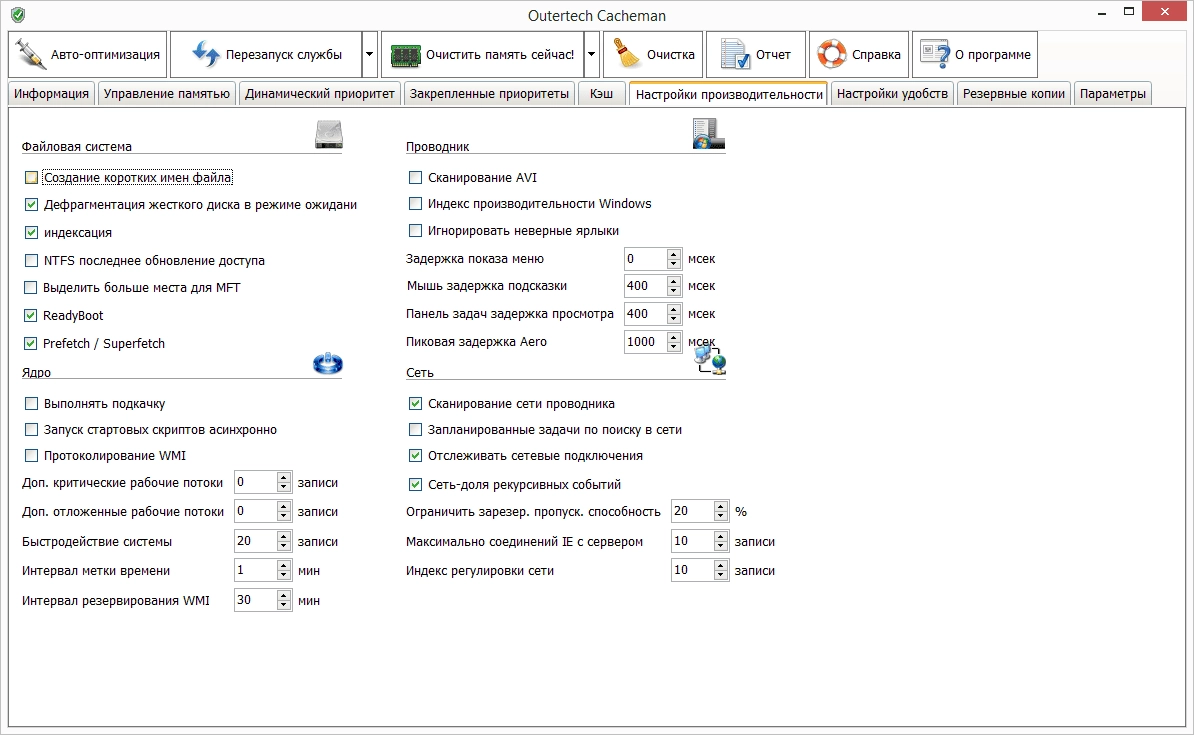Viewport: 1194px width, 735px height.
Task: Click Перезапуск службы button
Action: point(266,54)
